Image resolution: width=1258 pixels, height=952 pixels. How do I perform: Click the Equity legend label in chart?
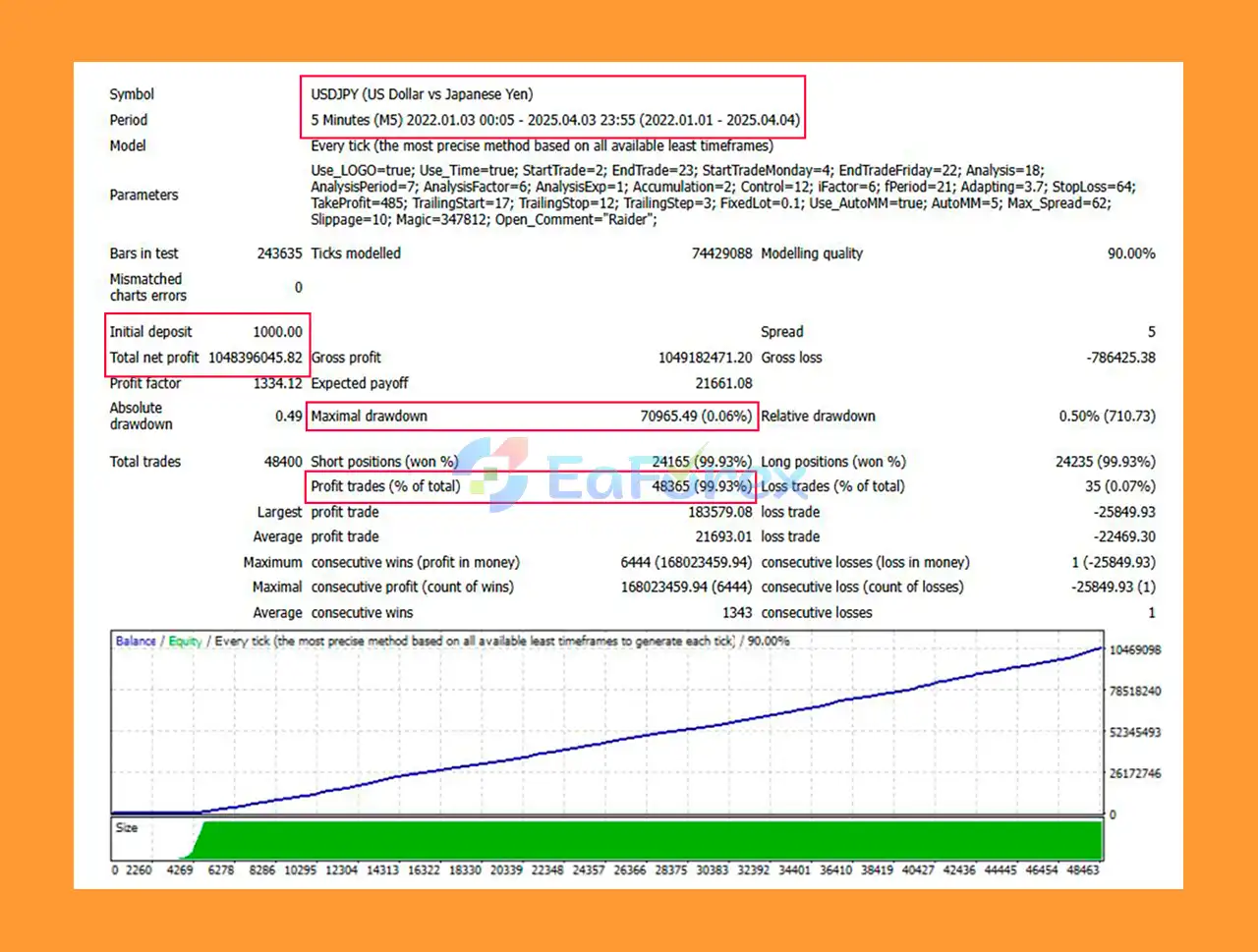[x=185, y=641]
